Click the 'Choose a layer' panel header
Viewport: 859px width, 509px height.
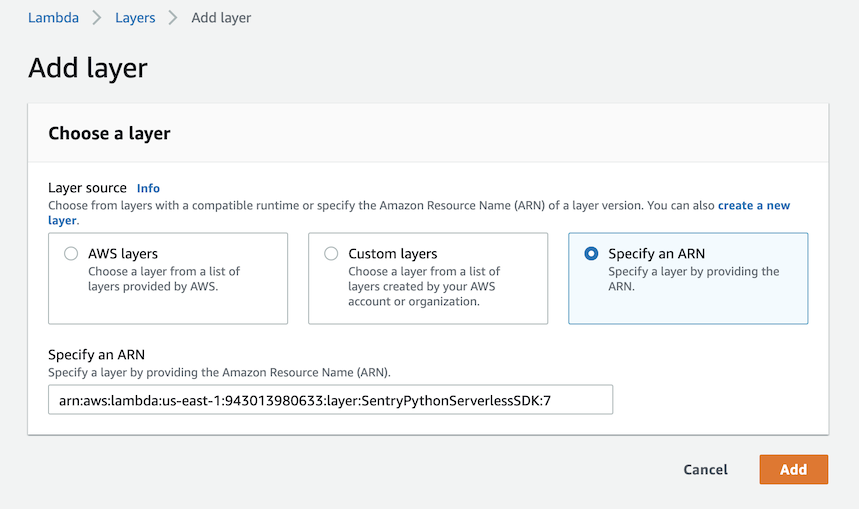(x=109, y=133)
